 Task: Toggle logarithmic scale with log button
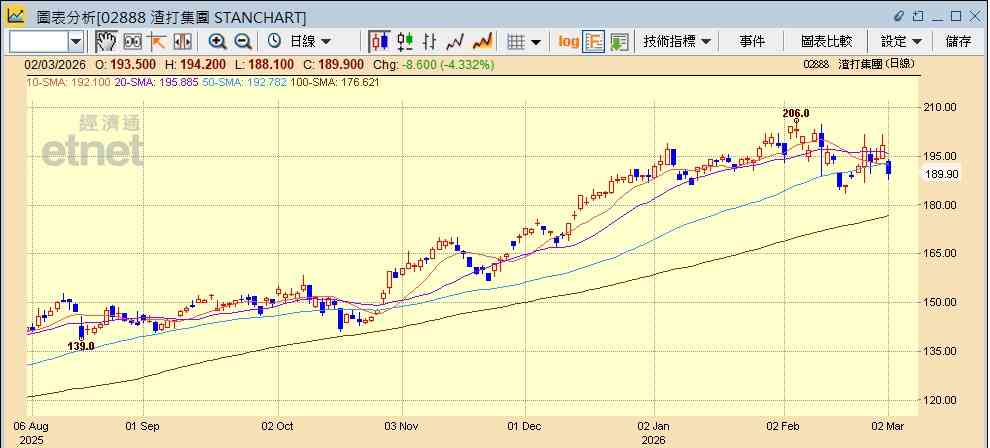point(568,42)
